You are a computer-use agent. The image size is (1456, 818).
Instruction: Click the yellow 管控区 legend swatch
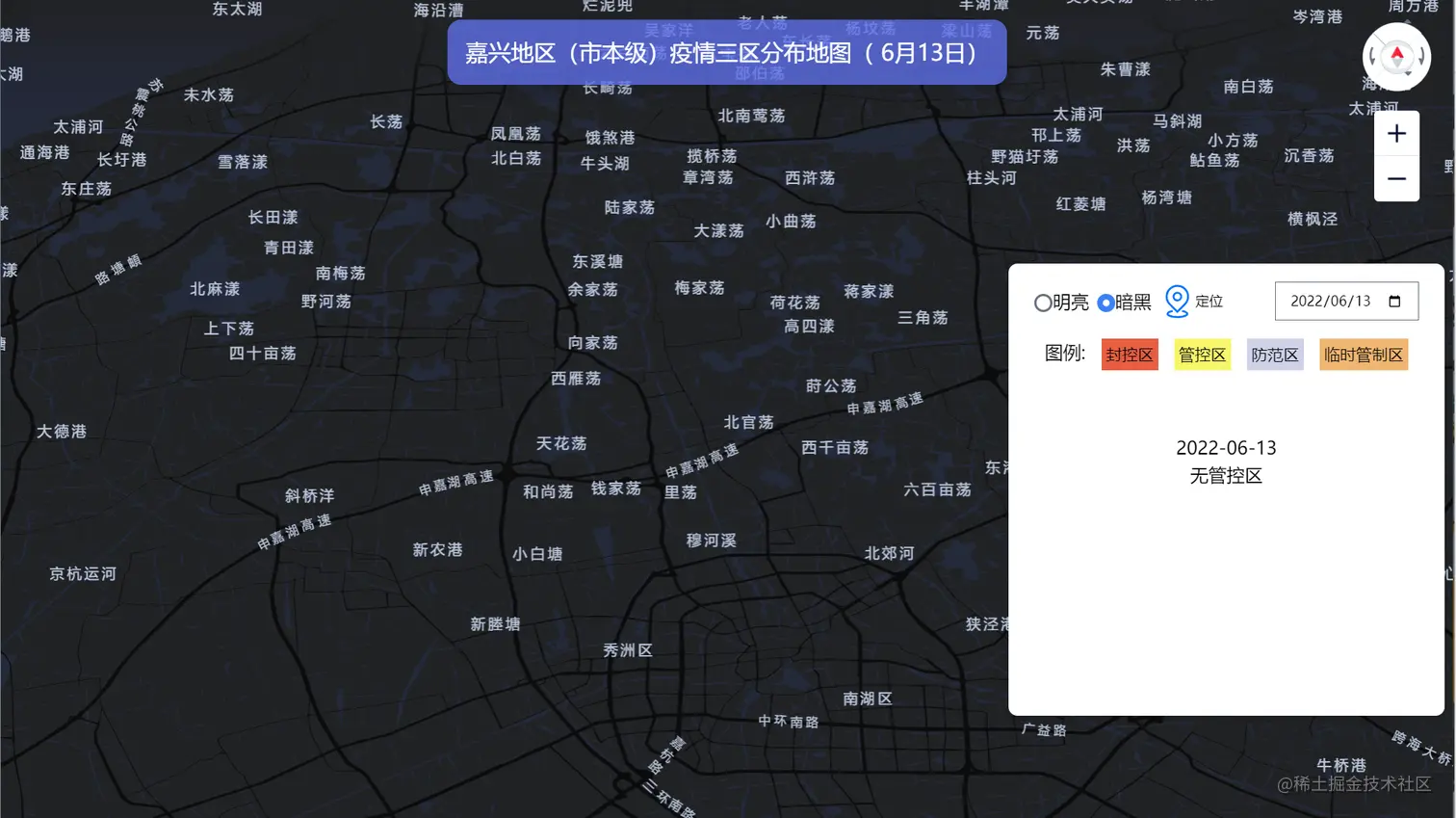click(x=1202, y=355)
